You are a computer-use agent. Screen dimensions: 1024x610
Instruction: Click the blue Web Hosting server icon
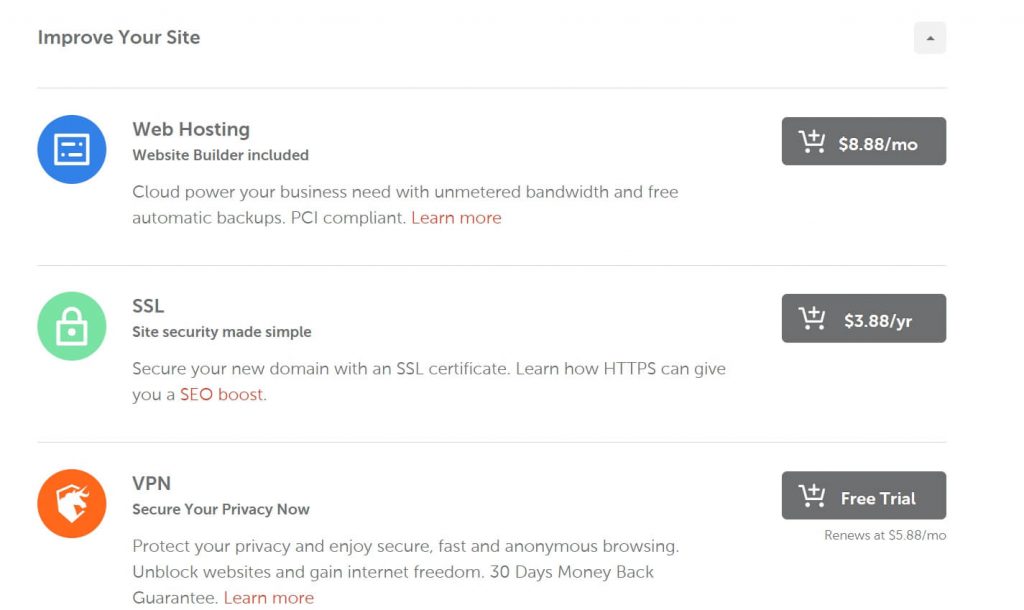[x=72, y=150]
